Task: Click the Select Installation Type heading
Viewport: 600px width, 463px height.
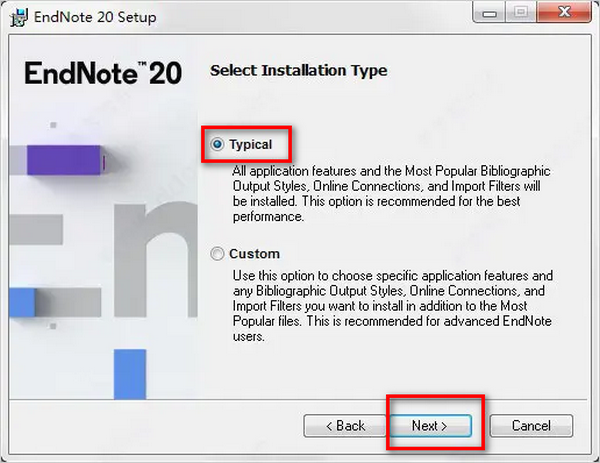Action: pos(298,70)
